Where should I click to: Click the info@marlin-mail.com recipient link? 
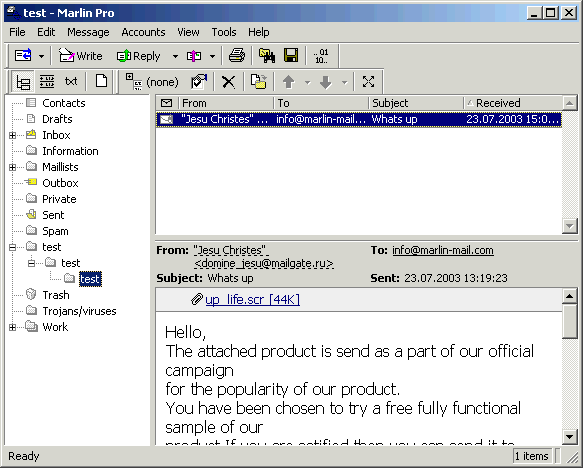(443, 250)
